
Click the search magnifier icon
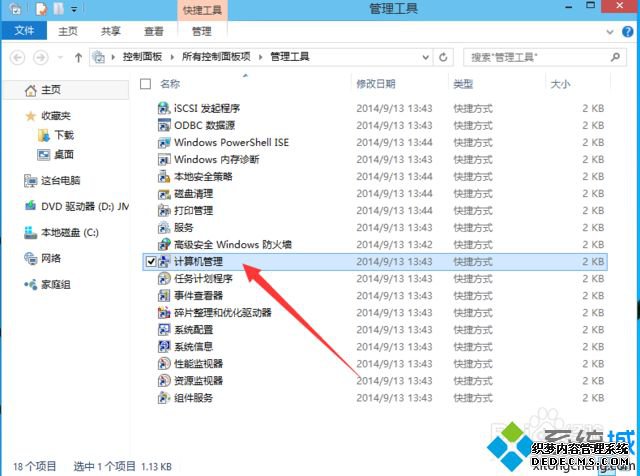(615, 57)
